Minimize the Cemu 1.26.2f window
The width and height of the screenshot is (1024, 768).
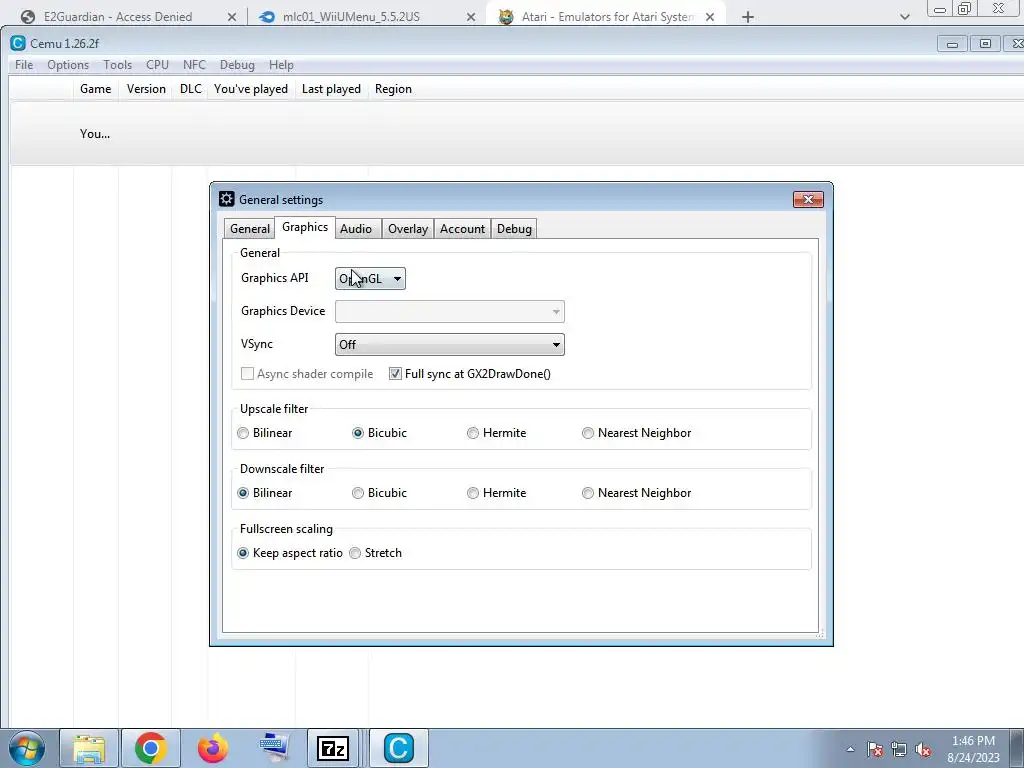952,44
